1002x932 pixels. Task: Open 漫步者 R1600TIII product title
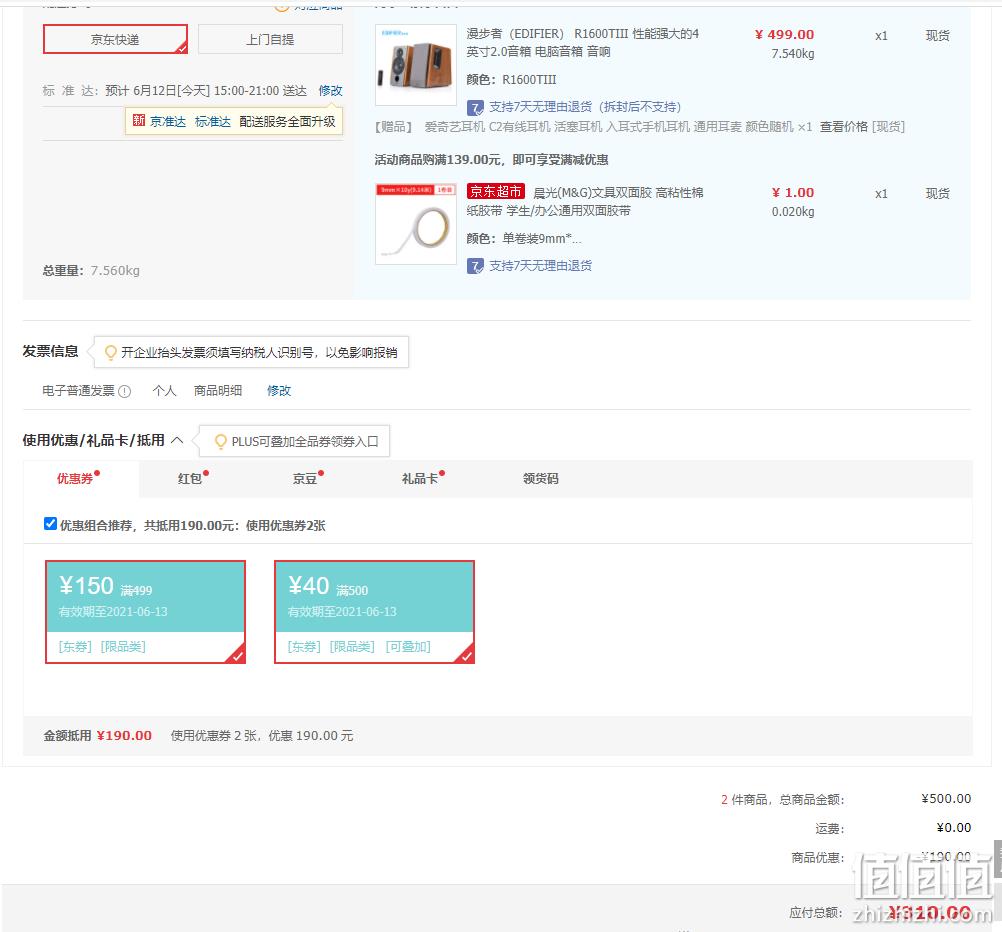[x=582, y=42]
